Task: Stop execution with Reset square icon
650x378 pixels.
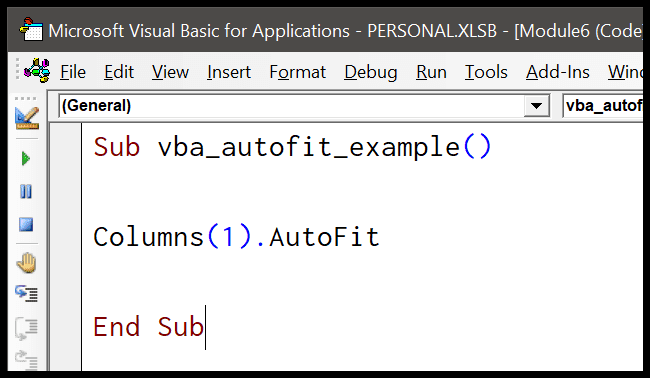Action: pos(26,225)
